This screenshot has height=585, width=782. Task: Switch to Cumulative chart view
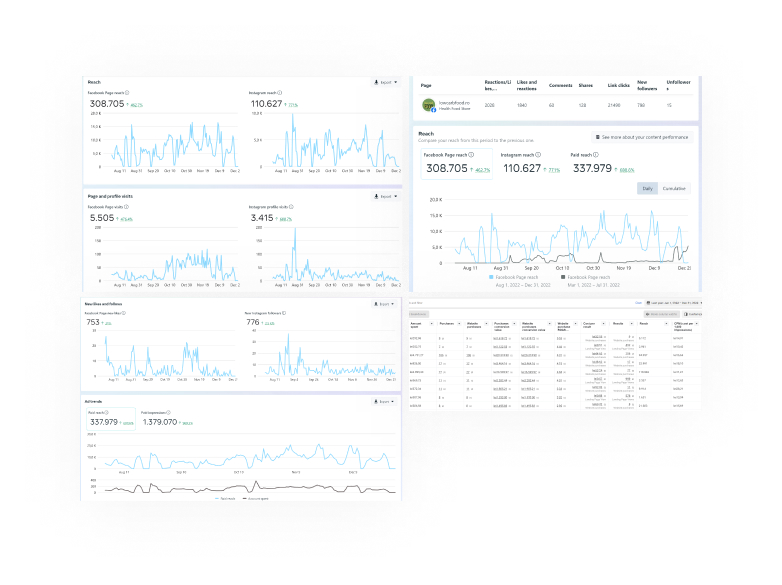pos(674,188)
